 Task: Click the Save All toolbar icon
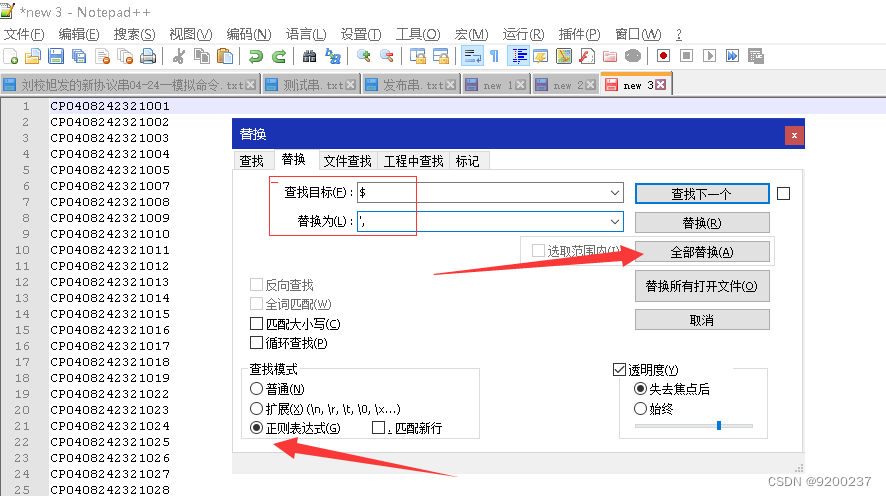[x=79, y=56]
